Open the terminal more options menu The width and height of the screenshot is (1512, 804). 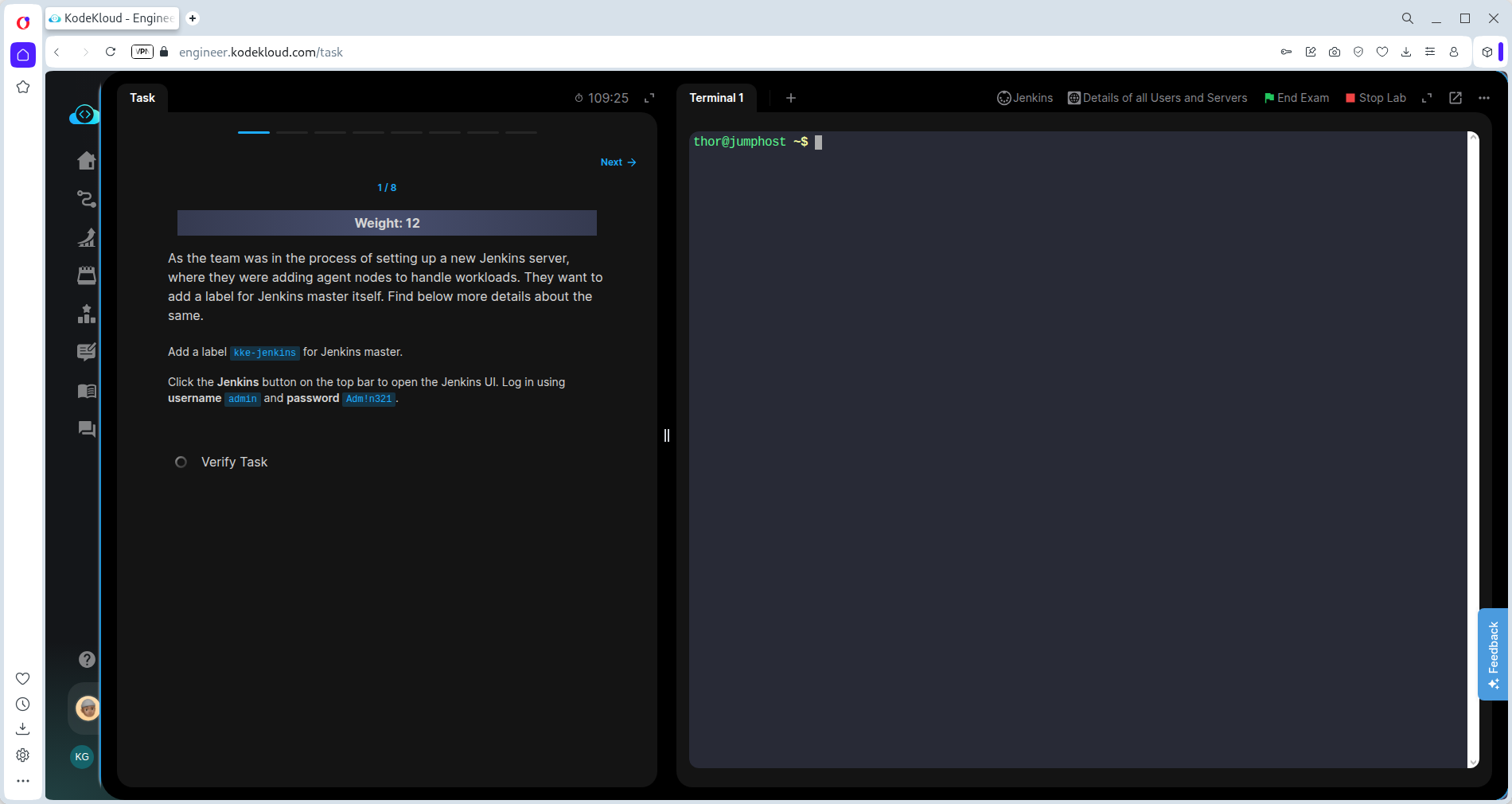(1484, 98)
